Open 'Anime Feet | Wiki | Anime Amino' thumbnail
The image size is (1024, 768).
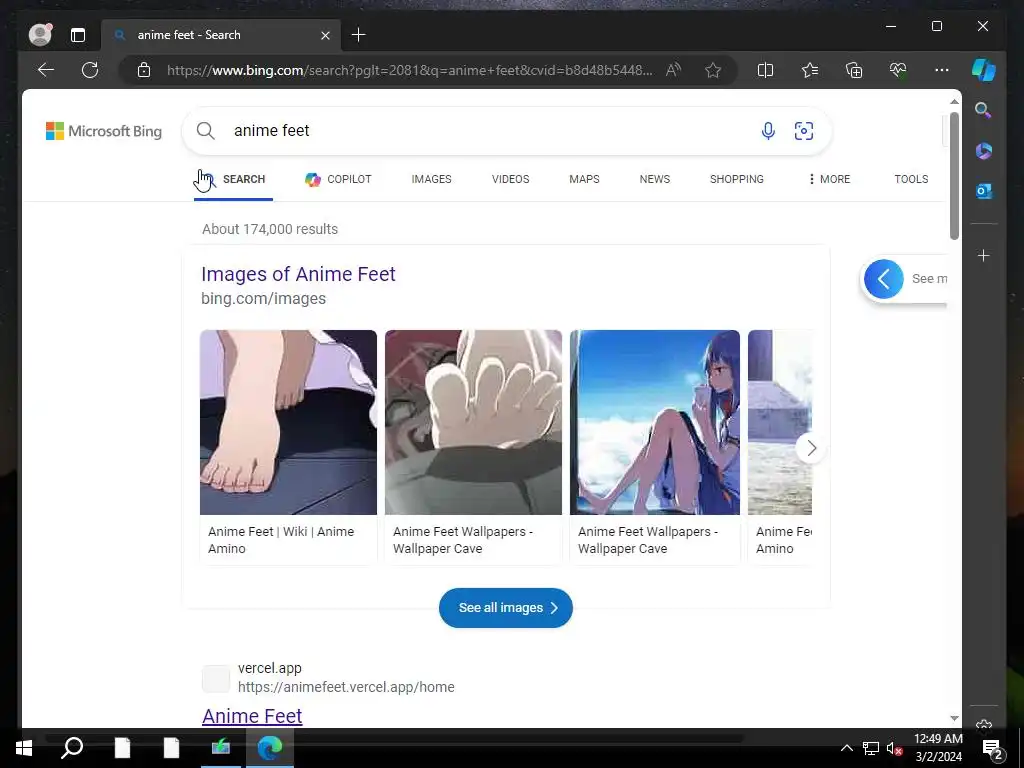pyautogui.click(x=288, y=423)
